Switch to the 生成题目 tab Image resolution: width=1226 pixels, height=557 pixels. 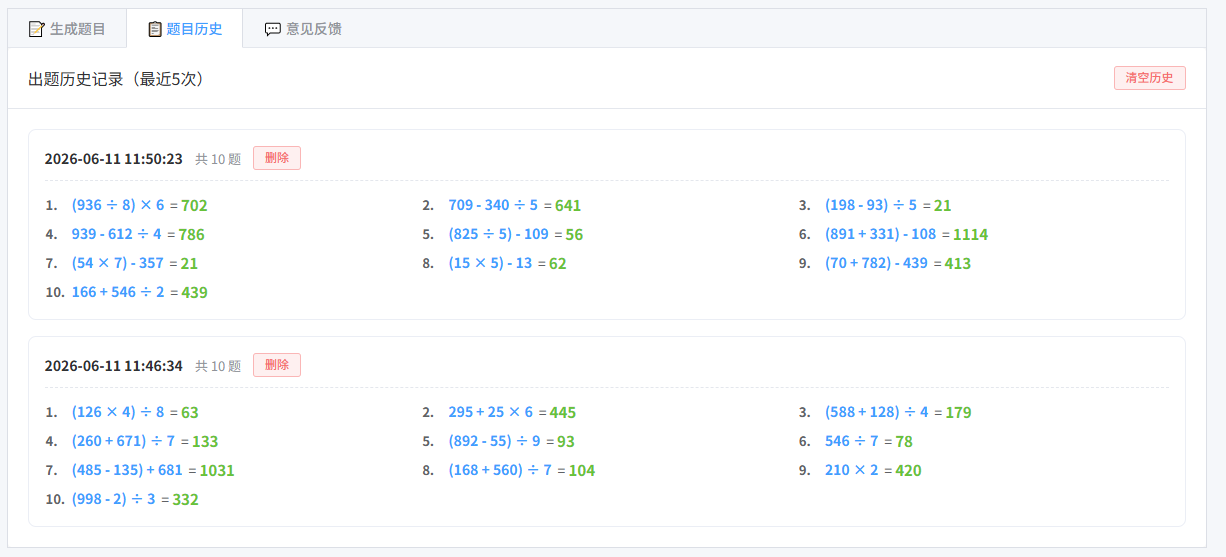tap(67, 29)
